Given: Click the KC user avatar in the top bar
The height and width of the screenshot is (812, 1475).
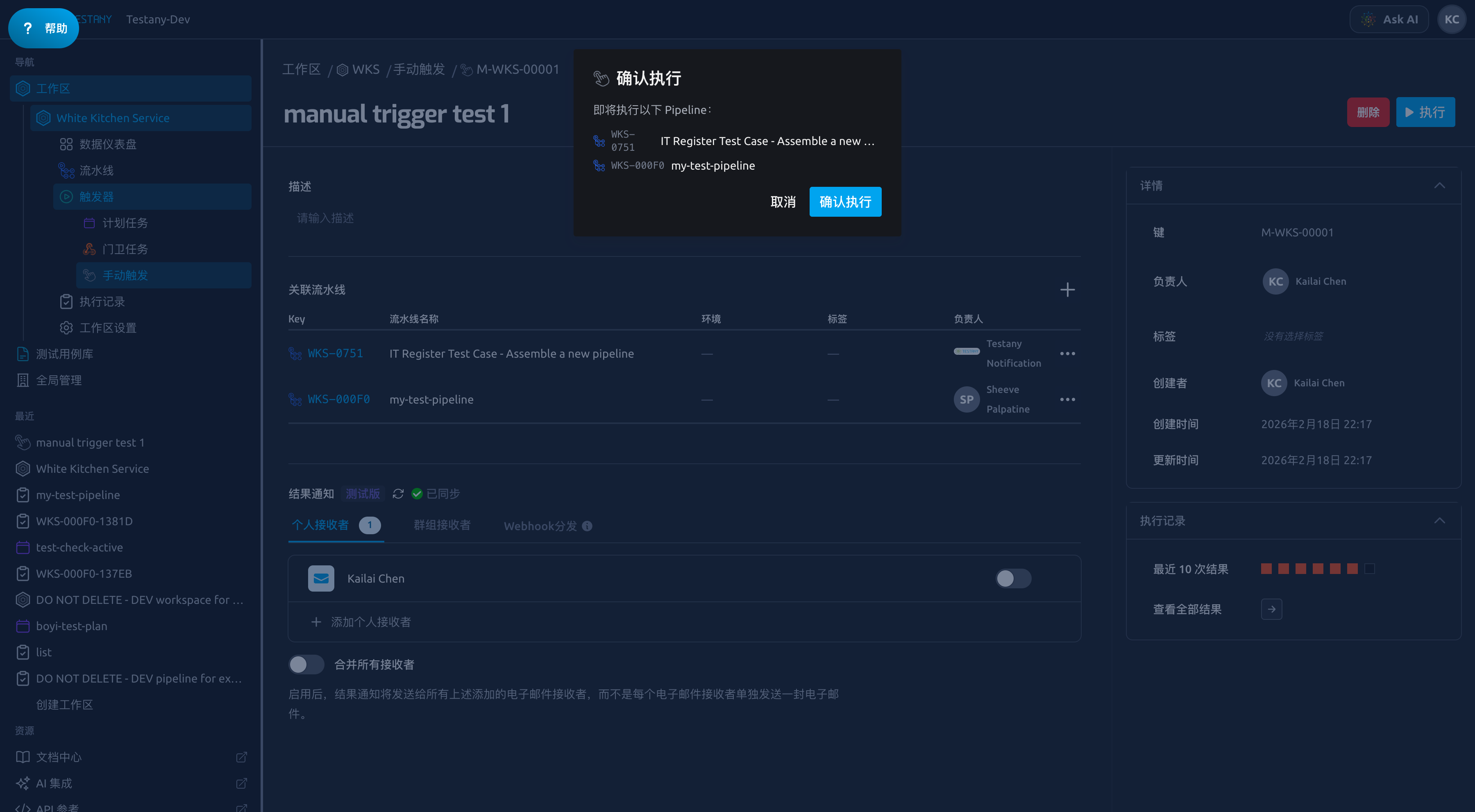Looking at the screenshot, I should pyautogui.click(x=1451, y=20).
